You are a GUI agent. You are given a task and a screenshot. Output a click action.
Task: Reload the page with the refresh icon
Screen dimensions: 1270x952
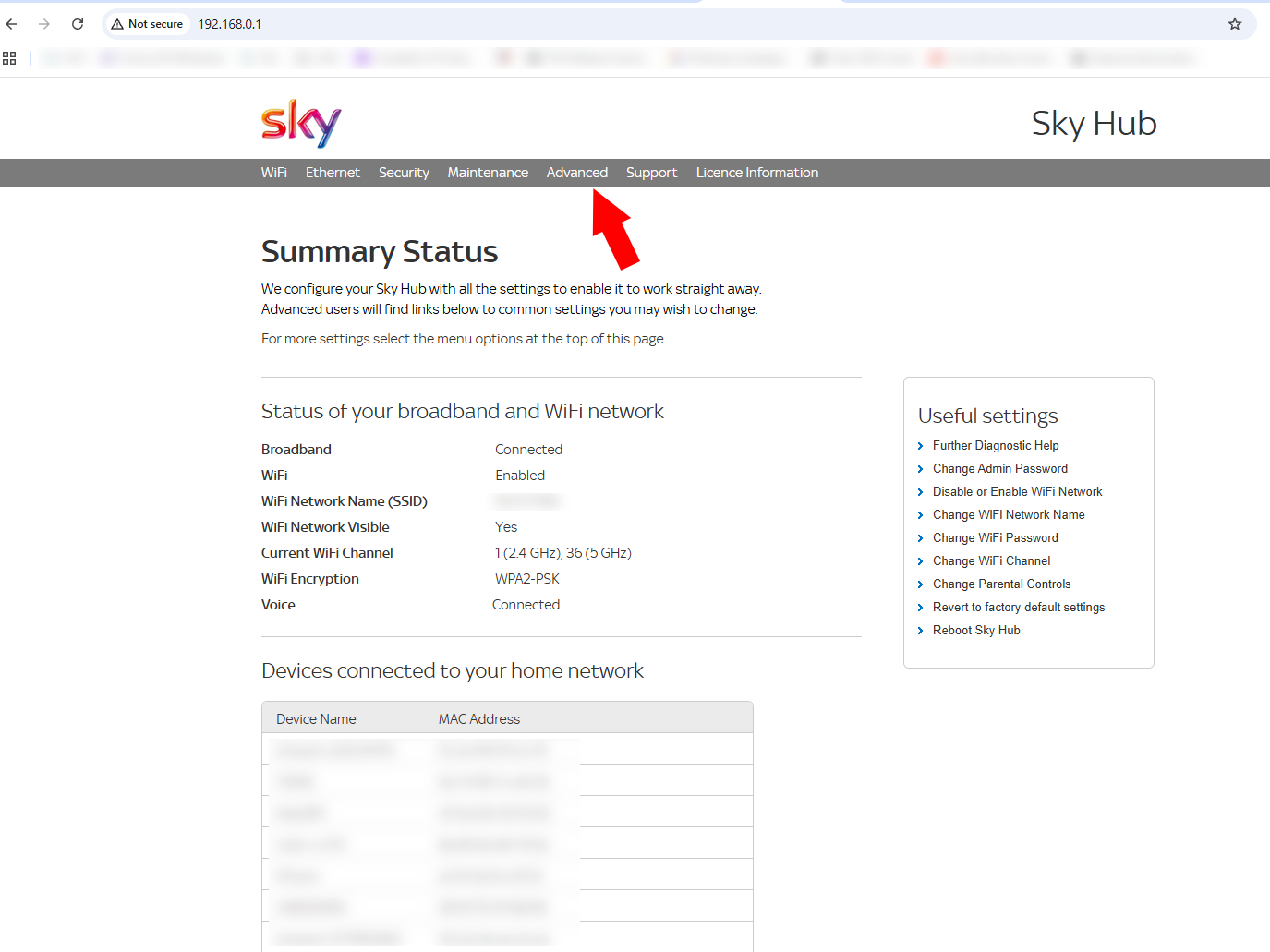click(x=78, y=24)
